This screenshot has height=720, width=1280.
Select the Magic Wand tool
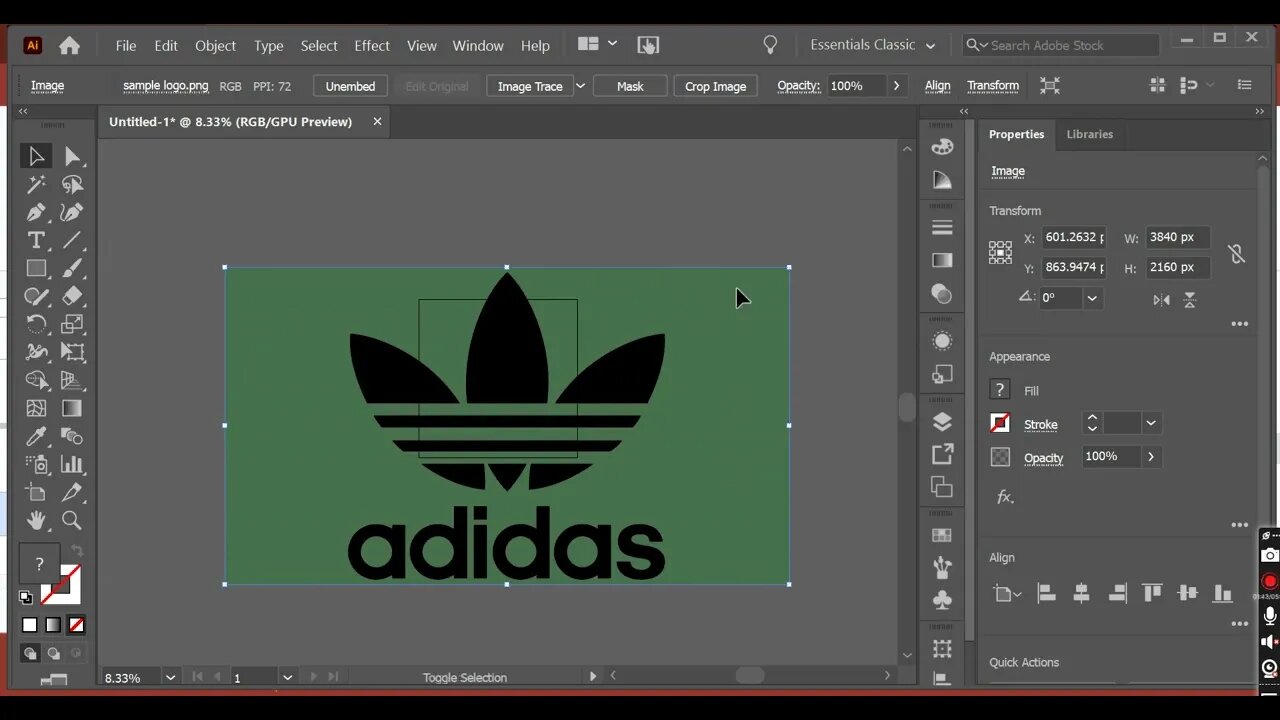pyautogui.click(x=36, y=184)
